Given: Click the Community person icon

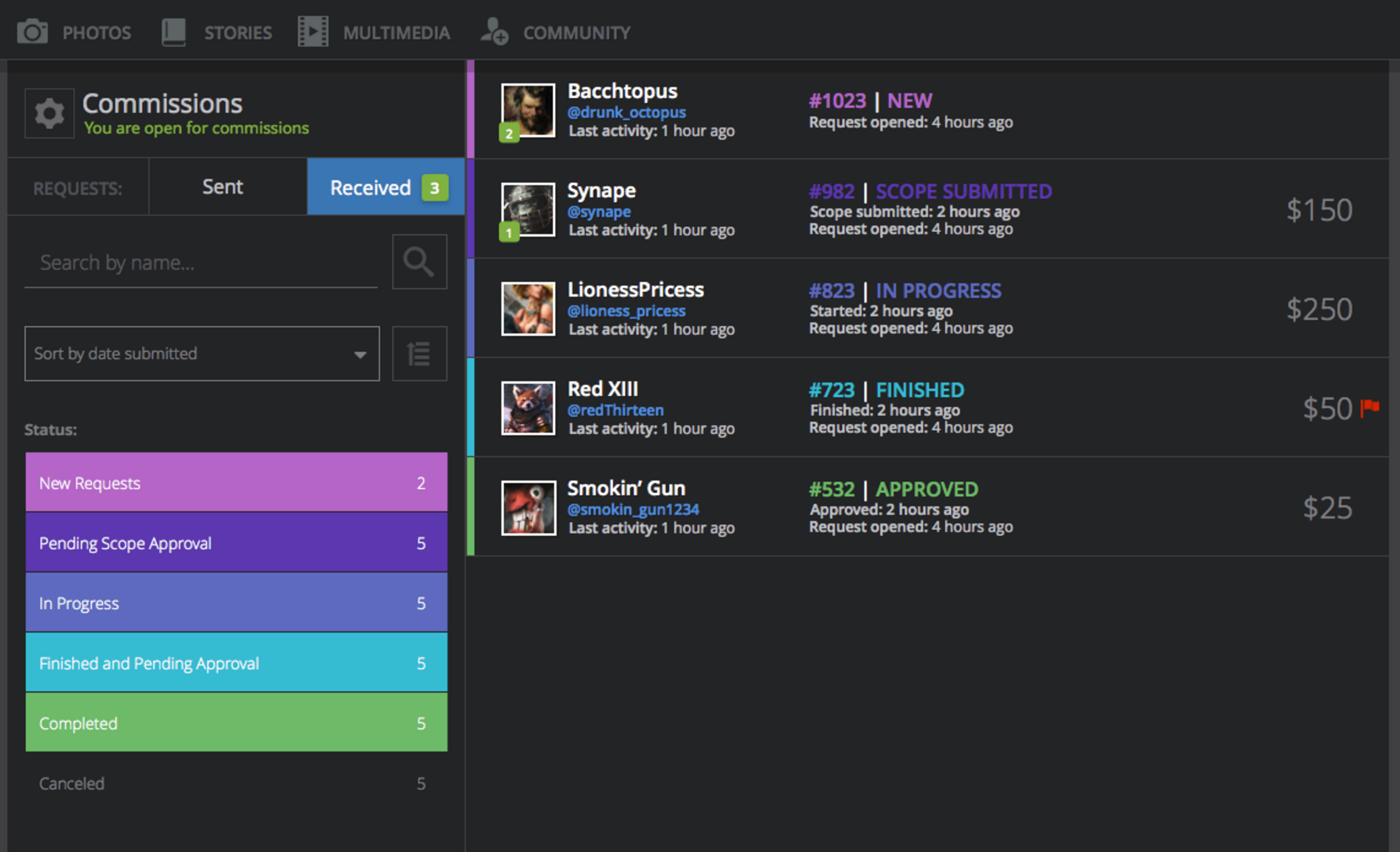Looking at the screenshot, I should (494, 32).
